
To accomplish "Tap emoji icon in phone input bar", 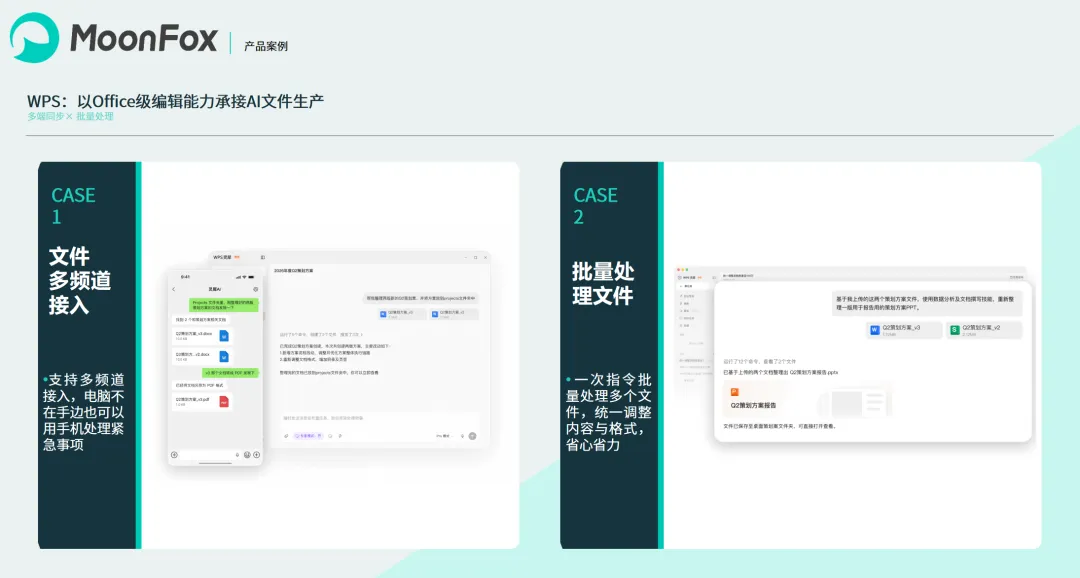I will [247, 455].
